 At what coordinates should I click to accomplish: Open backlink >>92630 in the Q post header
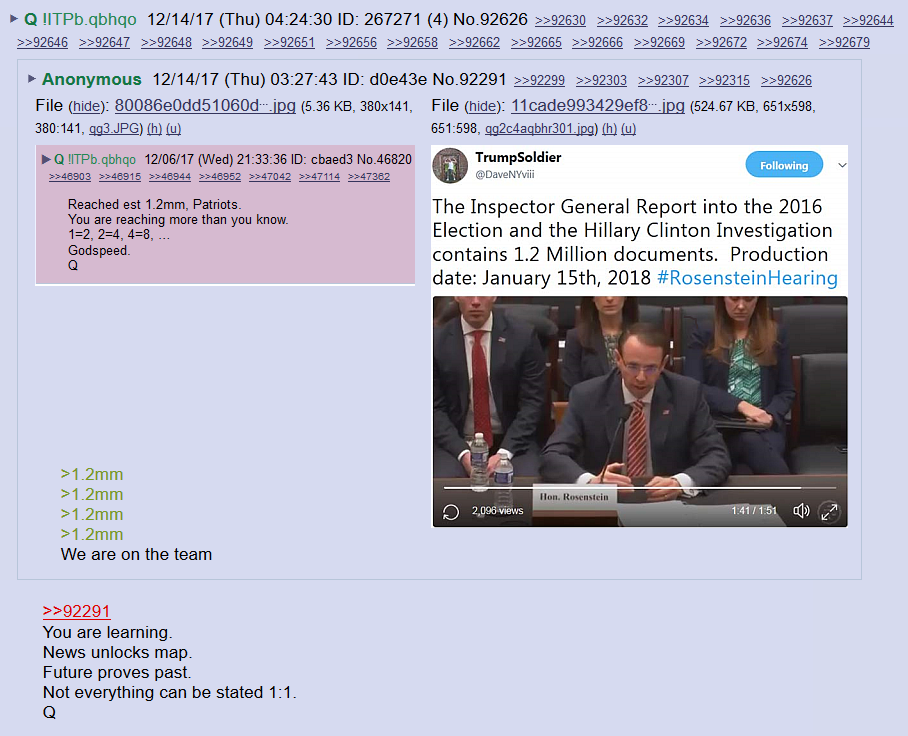(x=561, y=20)
